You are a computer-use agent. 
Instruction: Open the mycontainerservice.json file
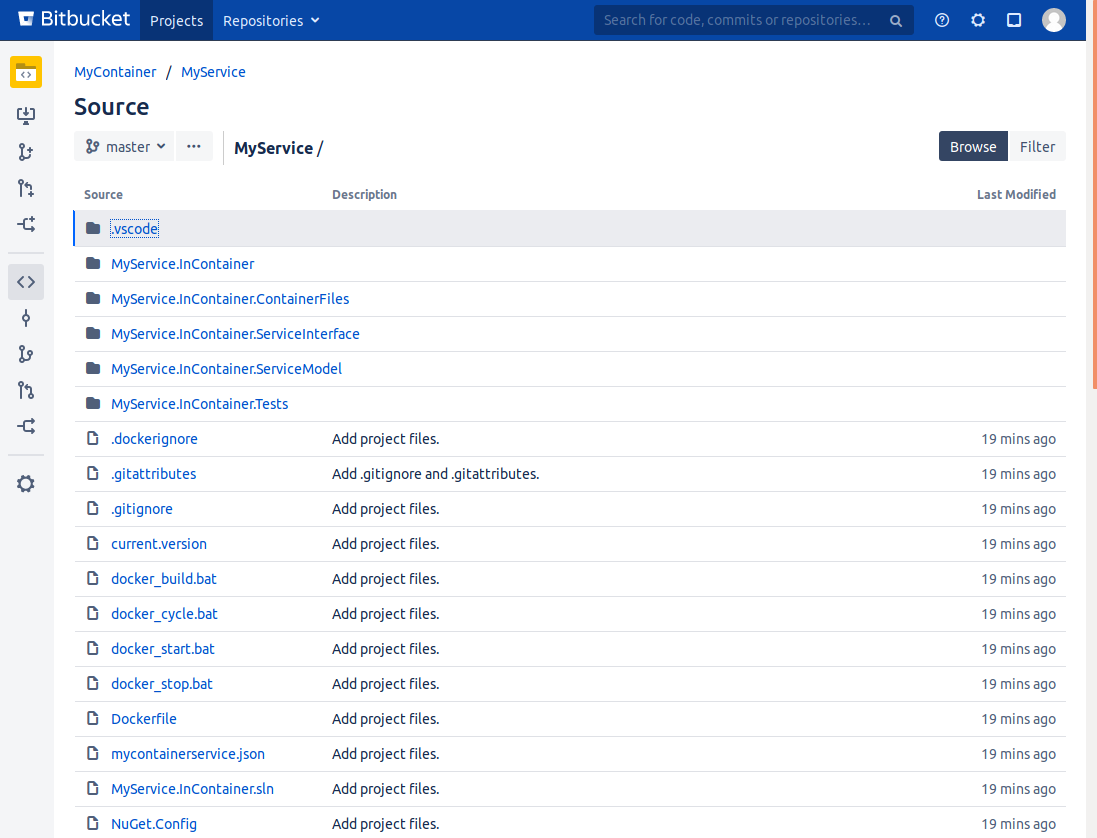click(188, 753)
